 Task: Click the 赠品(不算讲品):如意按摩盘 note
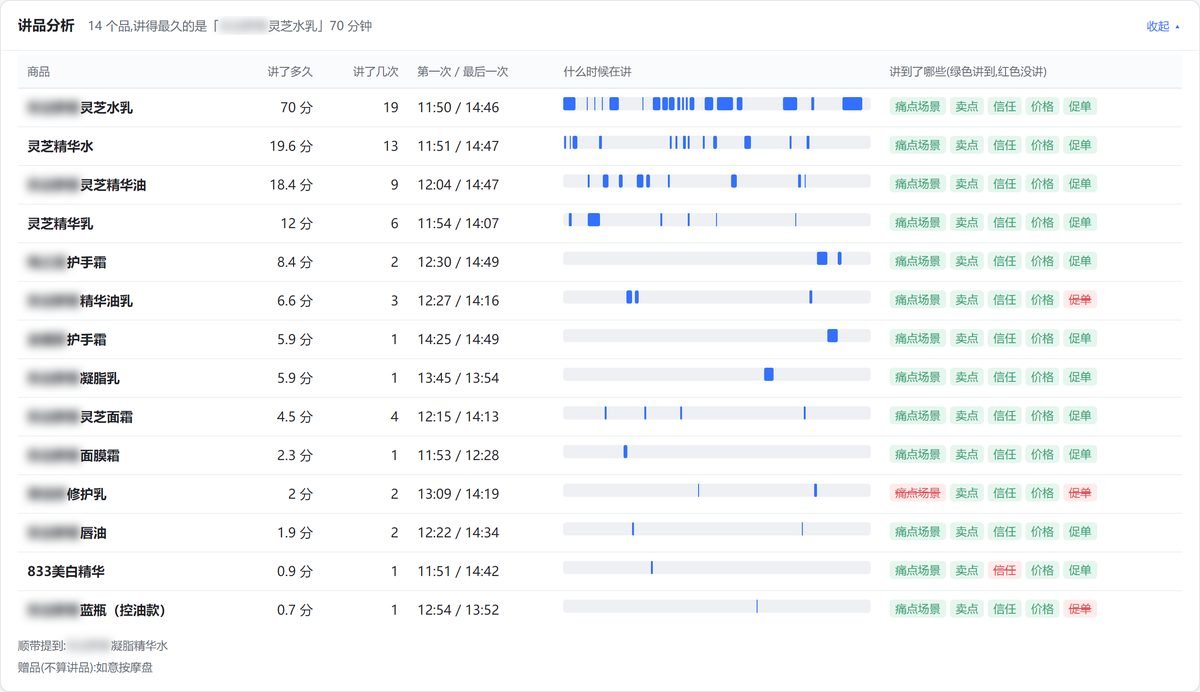coord(85,667)
